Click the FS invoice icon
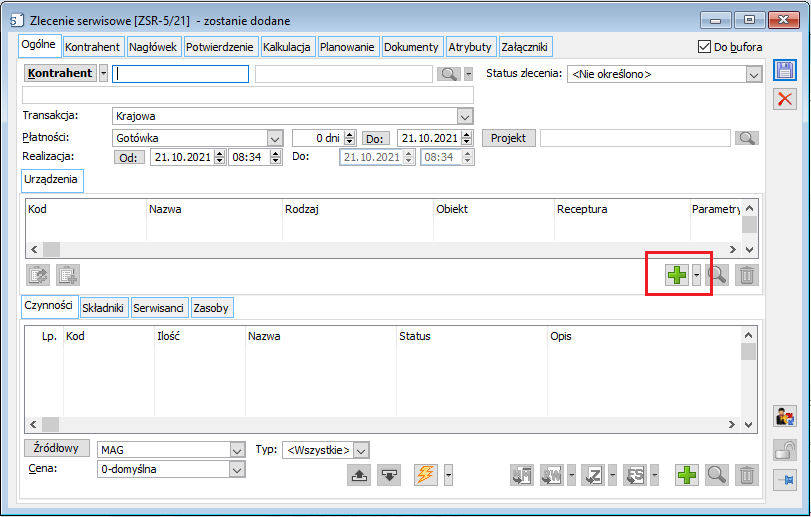The height and width of the screenshot is (517, 811). (x=635, y=475)
